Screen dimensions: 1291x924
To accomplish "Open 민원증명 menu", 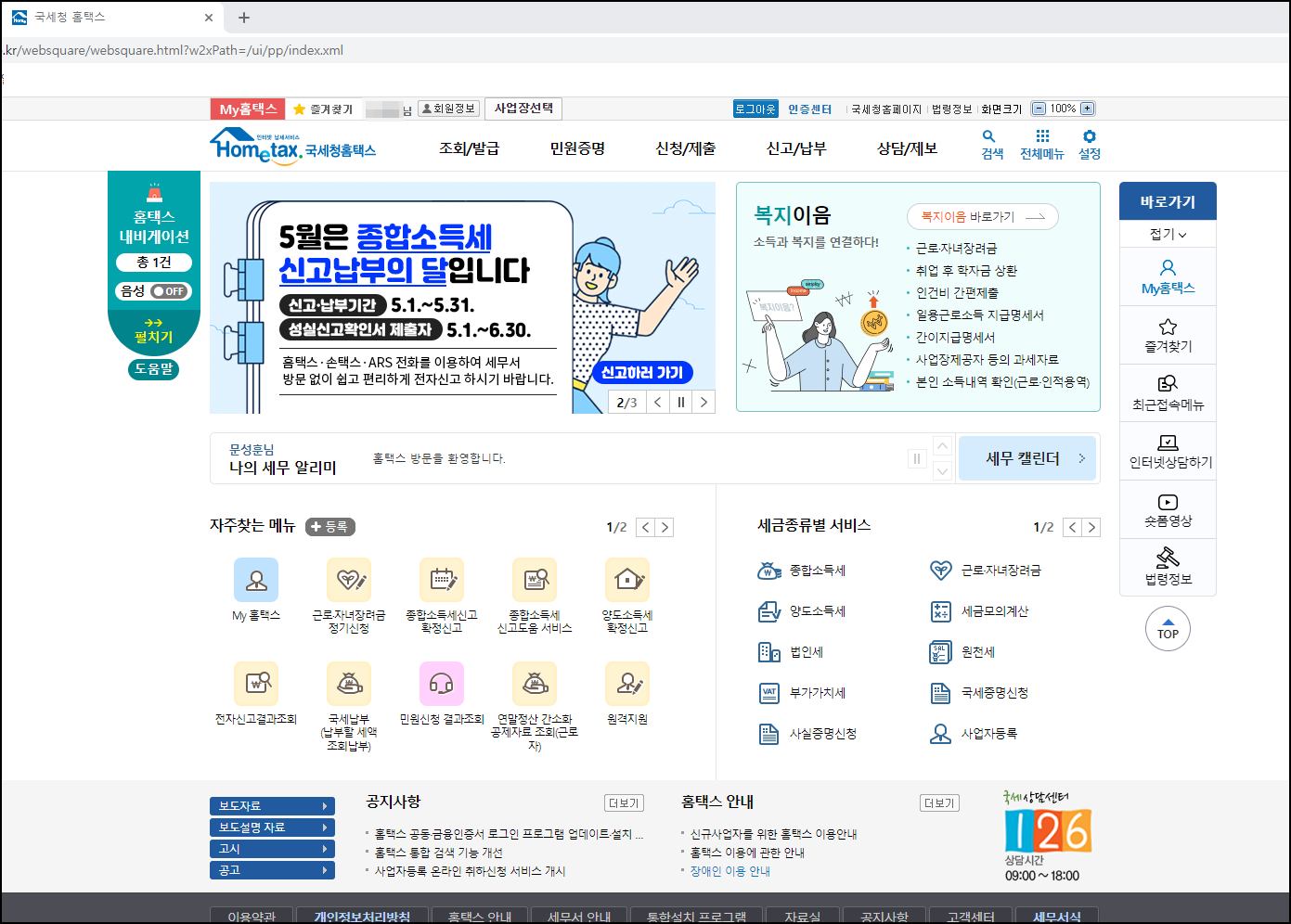I will coord(577,148).
